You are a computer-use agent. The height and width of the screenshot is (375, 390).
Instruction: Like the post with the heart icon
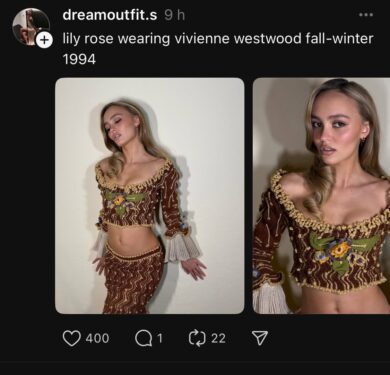pos(71,338)
